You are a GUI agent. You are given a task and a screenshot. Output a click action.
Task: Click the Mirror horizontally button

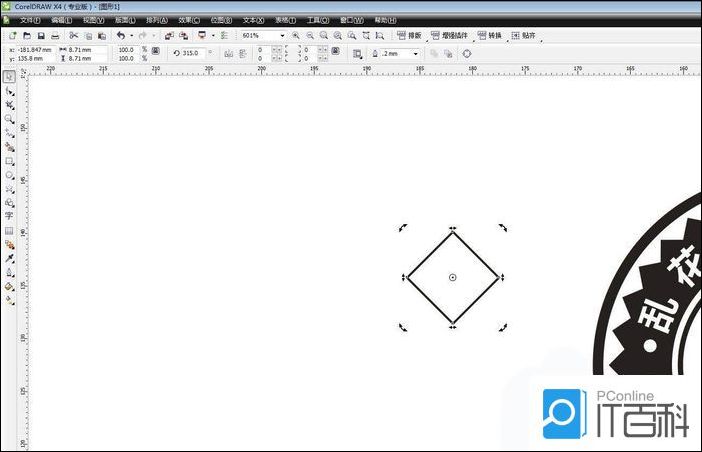pos(228,54)
